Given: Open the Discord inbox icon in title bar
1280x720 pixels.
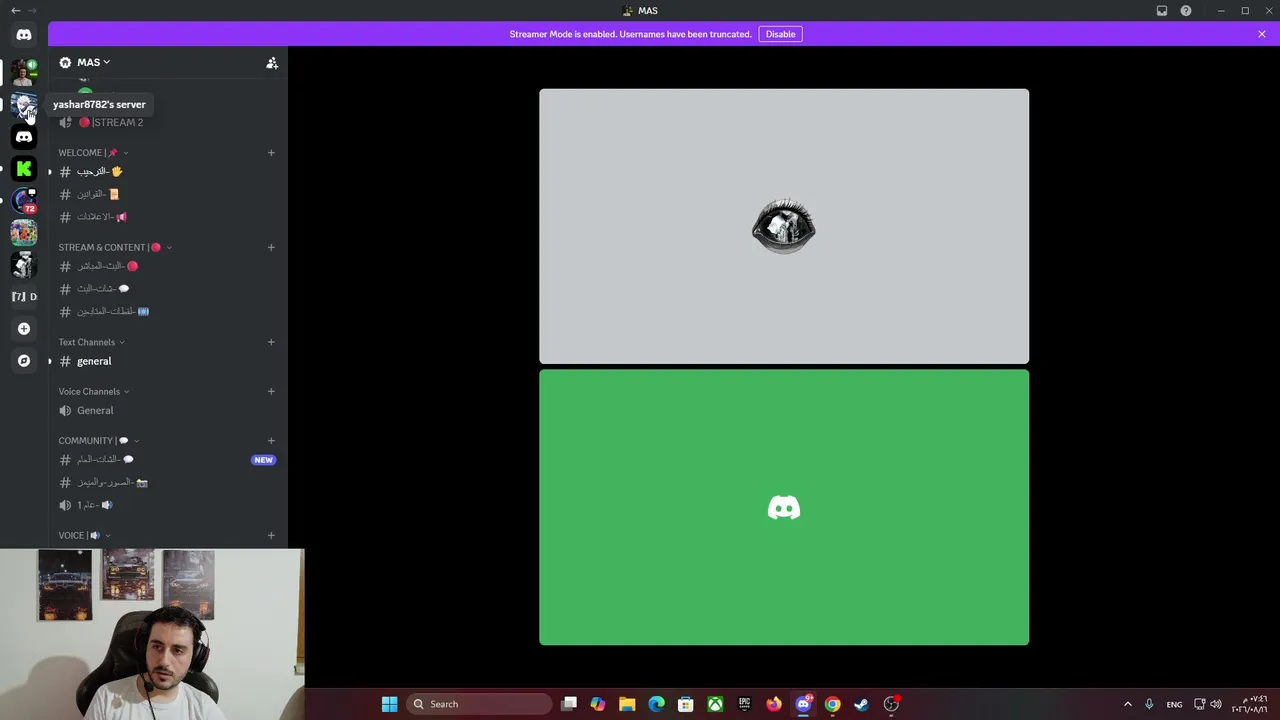Looking at the screenshot, I should pyautogui.click(x=1162, y=11).
